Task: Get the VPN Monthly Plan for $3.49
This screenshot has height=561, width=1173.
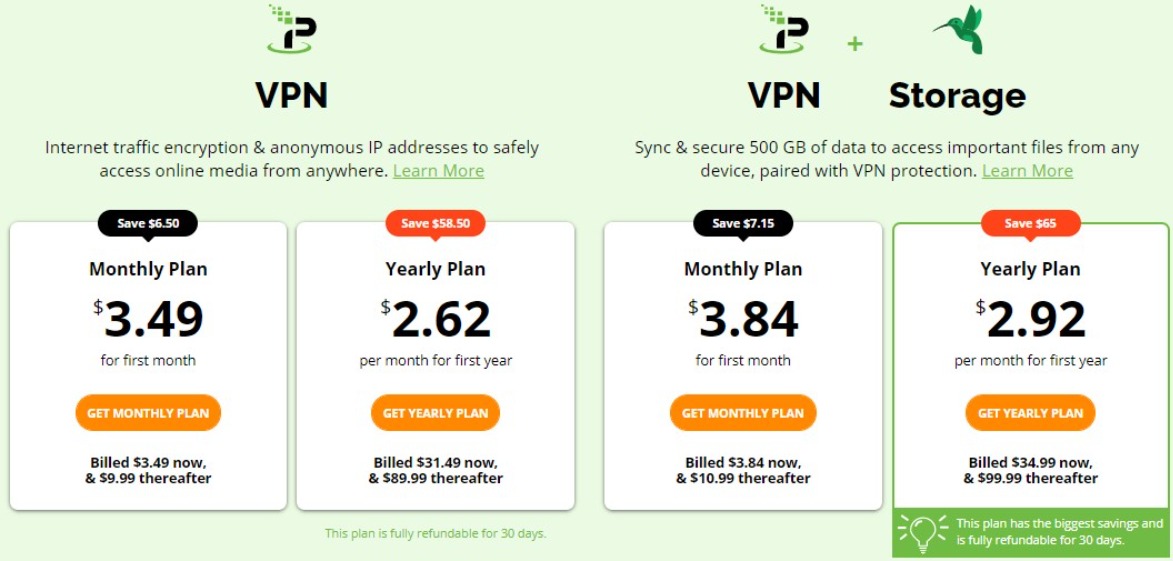Action: pyautogui.click(x=148, y=413)
